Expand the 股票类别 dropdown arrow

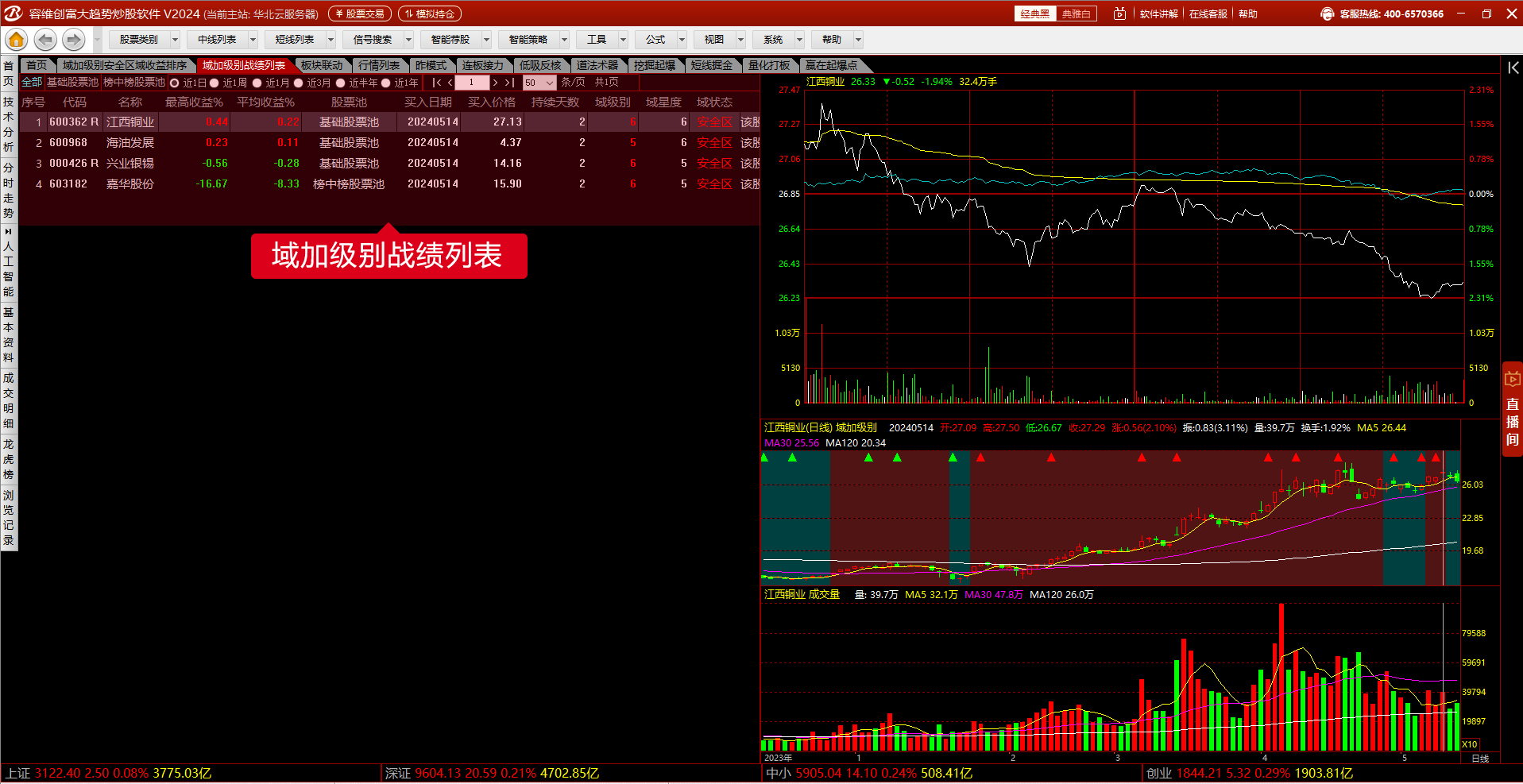[x=175, y=39]
